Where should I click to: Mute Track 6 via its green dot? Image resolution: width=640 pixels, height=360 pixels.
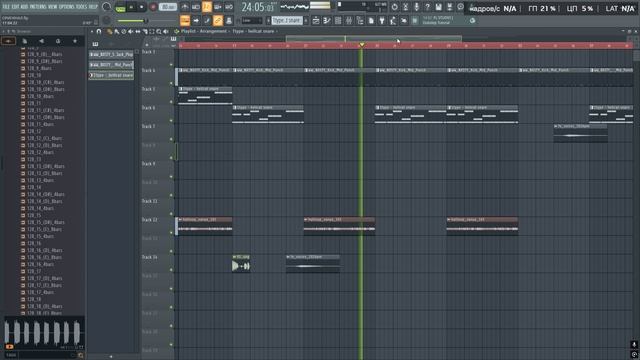point(171,120)
